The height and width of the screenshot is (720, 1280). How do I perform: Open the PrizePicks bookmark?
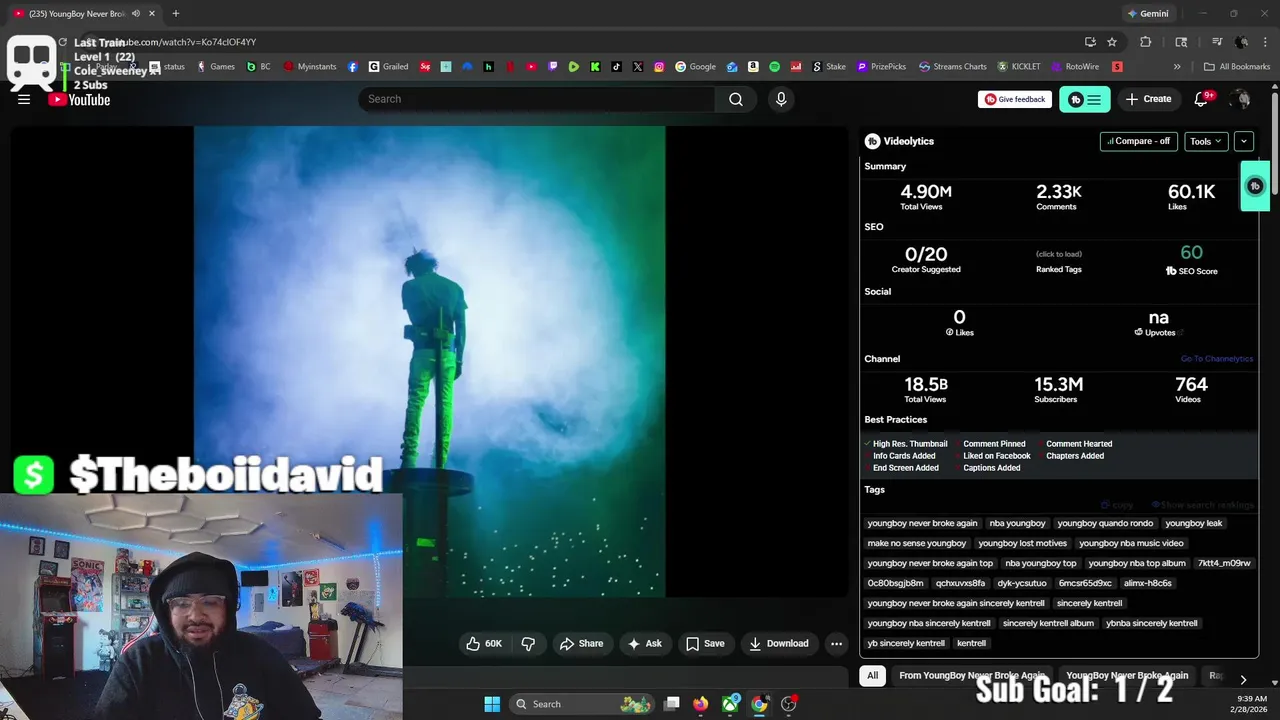tap(880, 67)
